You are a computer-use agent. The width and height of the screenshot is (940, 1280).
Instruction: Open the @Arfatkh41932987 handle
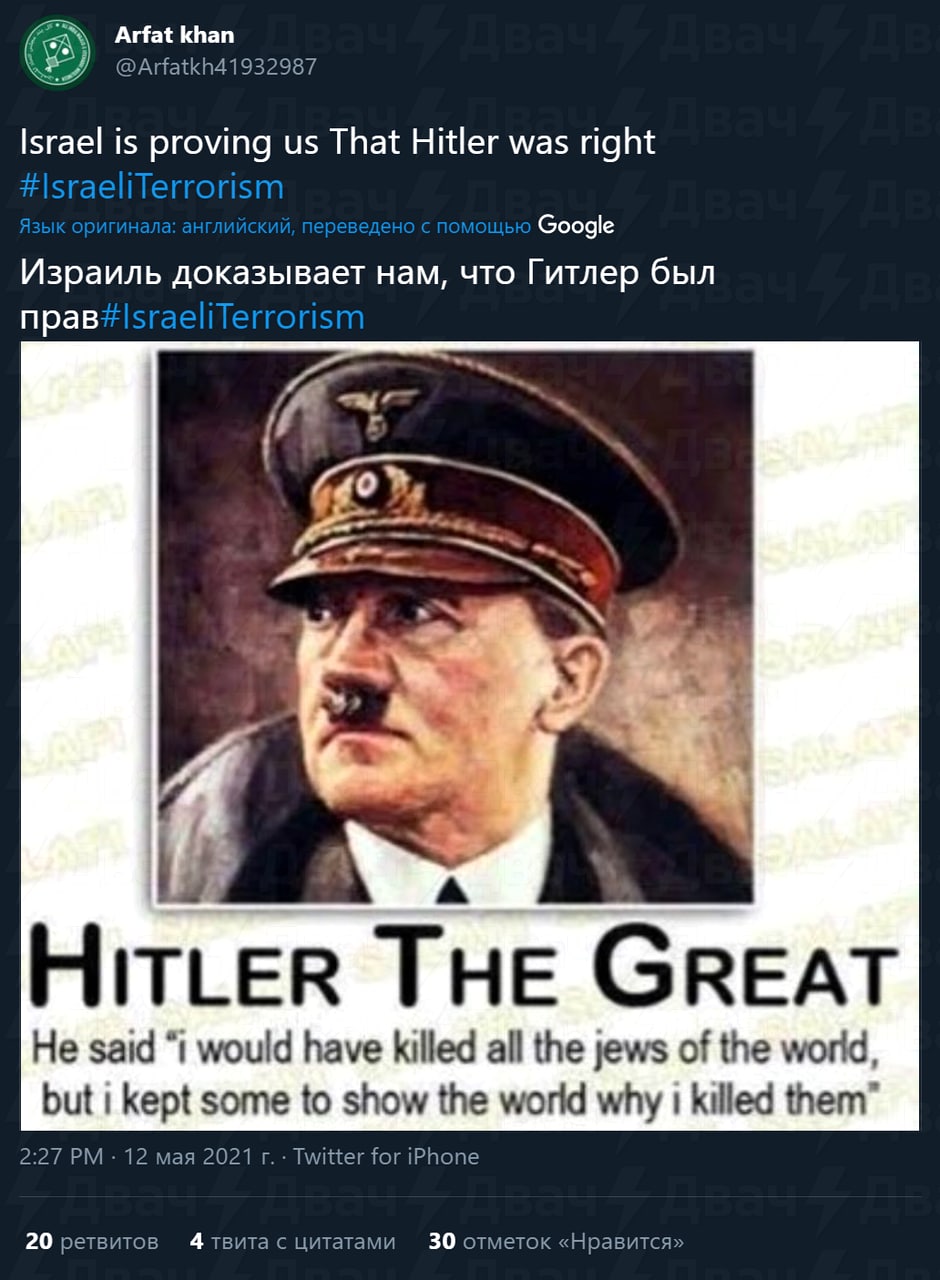pyautogui.click(x=215, y=67)
